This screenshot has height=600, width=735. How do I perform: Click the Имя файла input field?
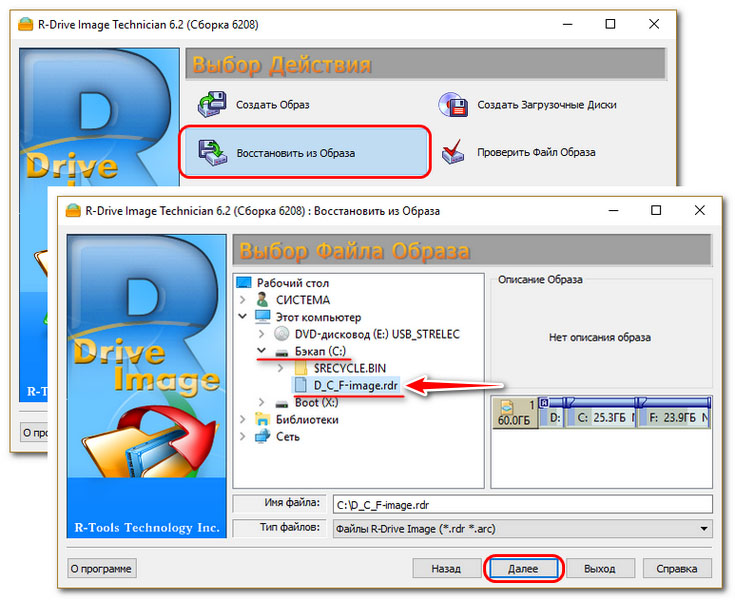[x=522, y=505]
